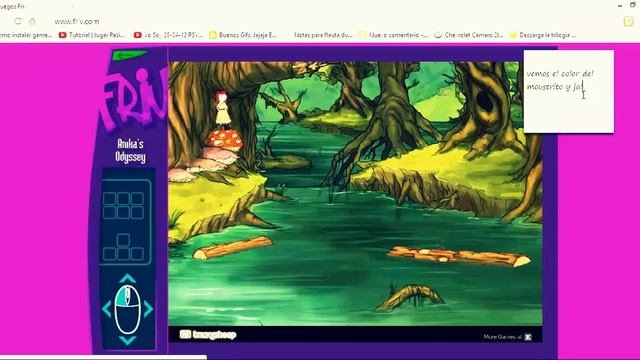This screenshot has height=360, width=640.
Task: Open the 'Descarga la trilogia' bookmark
Action: [x=543, y=35]
